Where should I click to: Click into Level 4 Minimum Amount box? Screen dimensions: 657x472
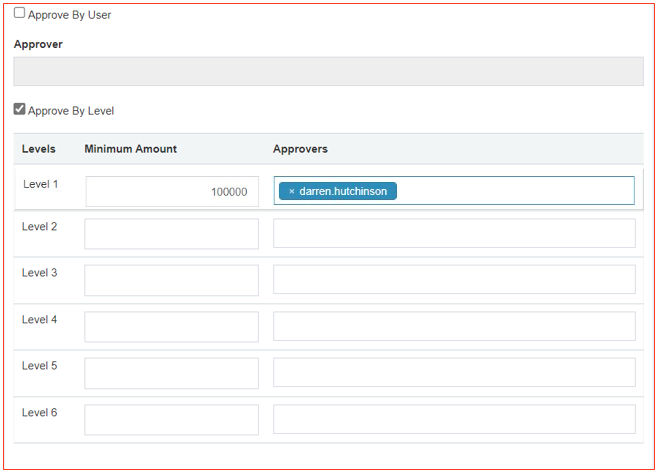171,326
